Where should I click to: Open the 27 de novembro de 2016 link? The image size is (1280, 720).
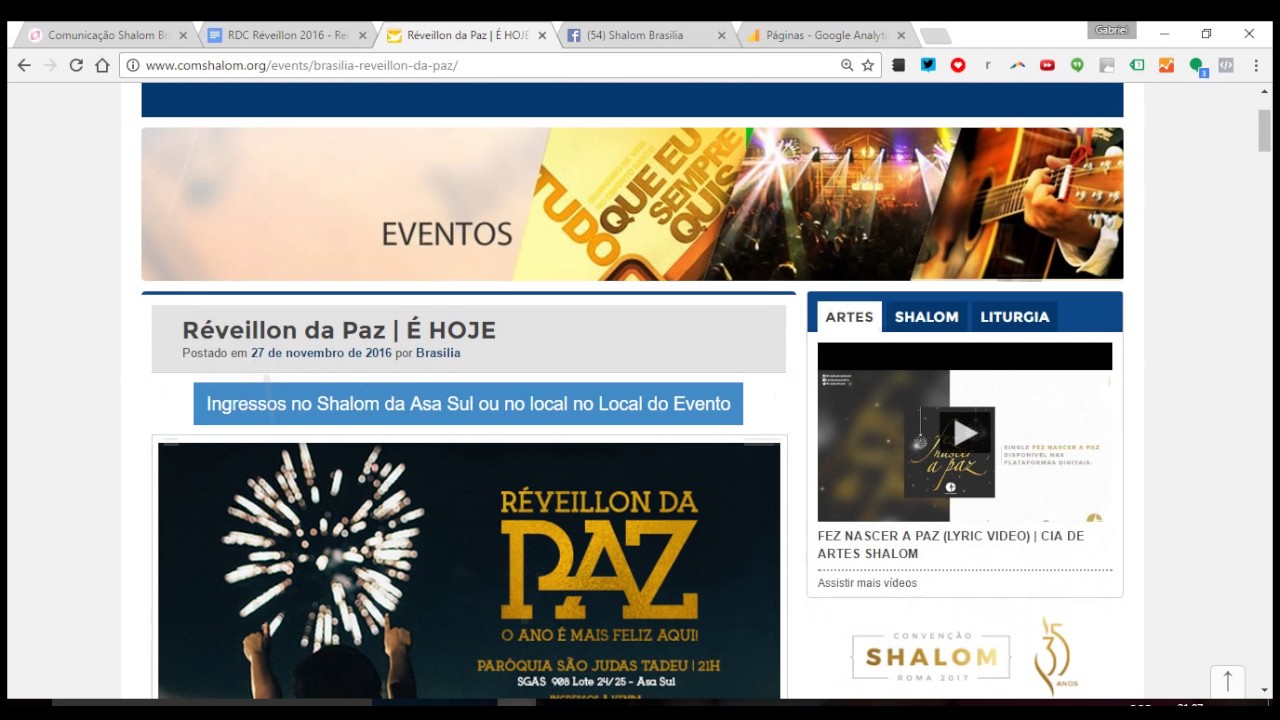click(321, 353)
